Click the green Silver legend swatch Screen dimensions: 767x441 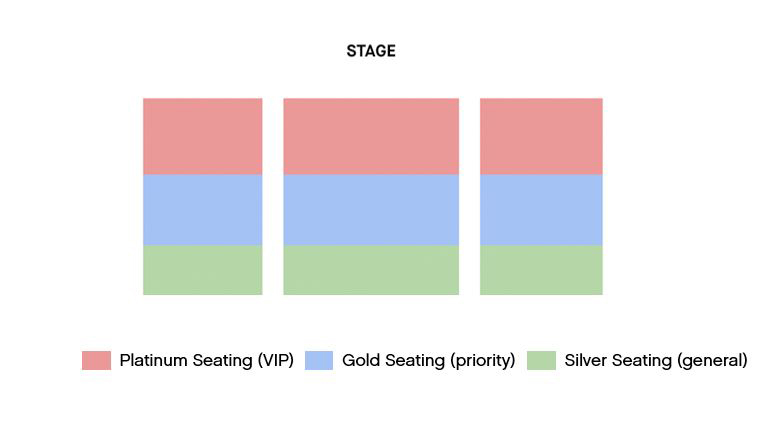[541, 360]
